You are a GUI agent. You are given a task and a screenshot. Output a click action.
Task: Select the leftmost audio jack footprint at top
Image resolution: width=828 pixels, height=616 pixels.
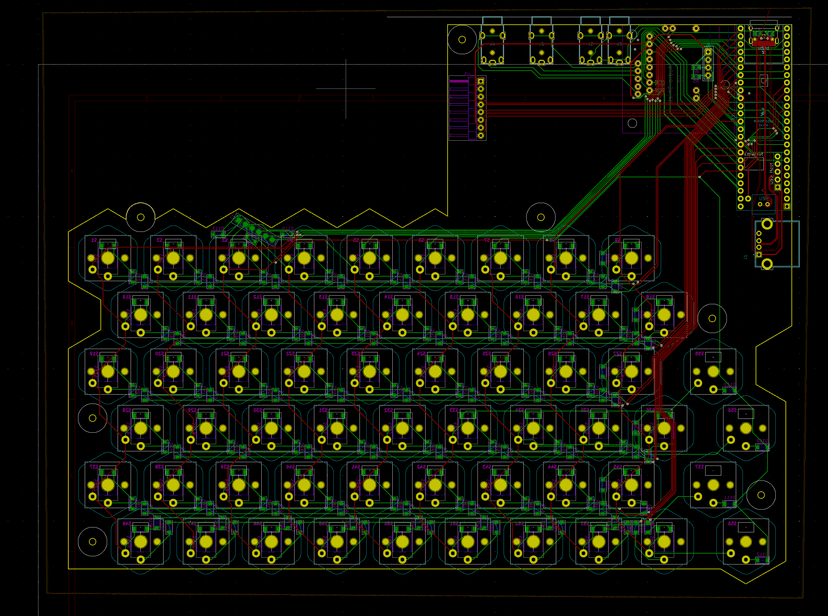492,44
